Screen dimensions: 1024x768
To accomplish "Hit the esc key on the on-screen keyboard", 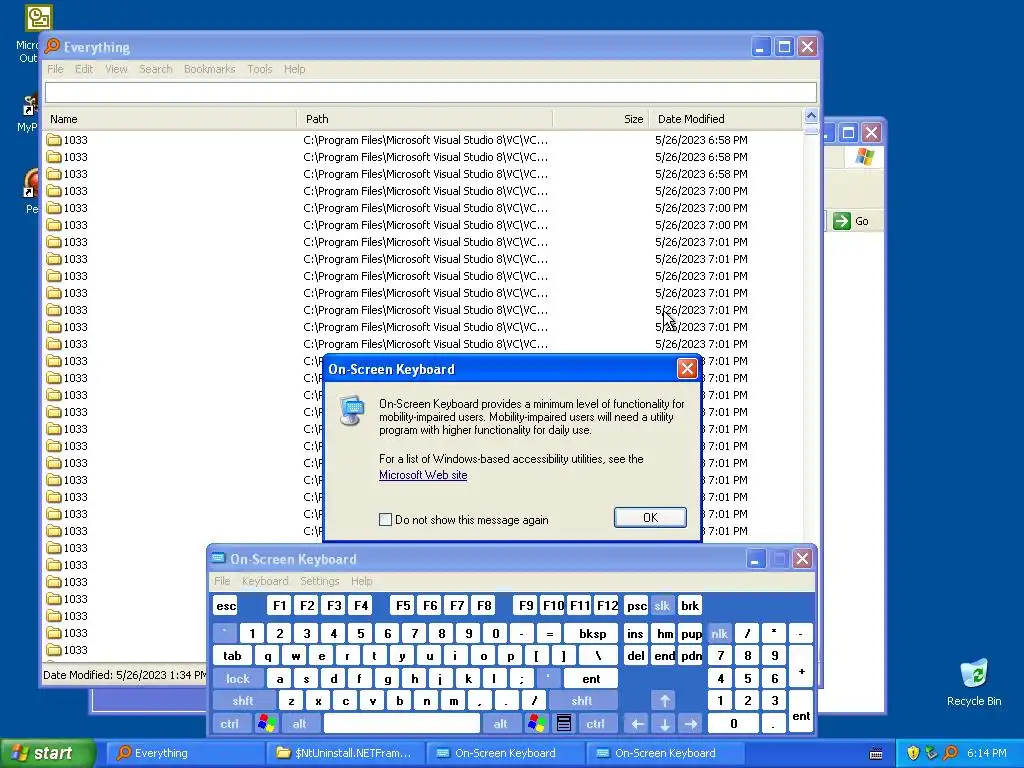I will point(226,606).
